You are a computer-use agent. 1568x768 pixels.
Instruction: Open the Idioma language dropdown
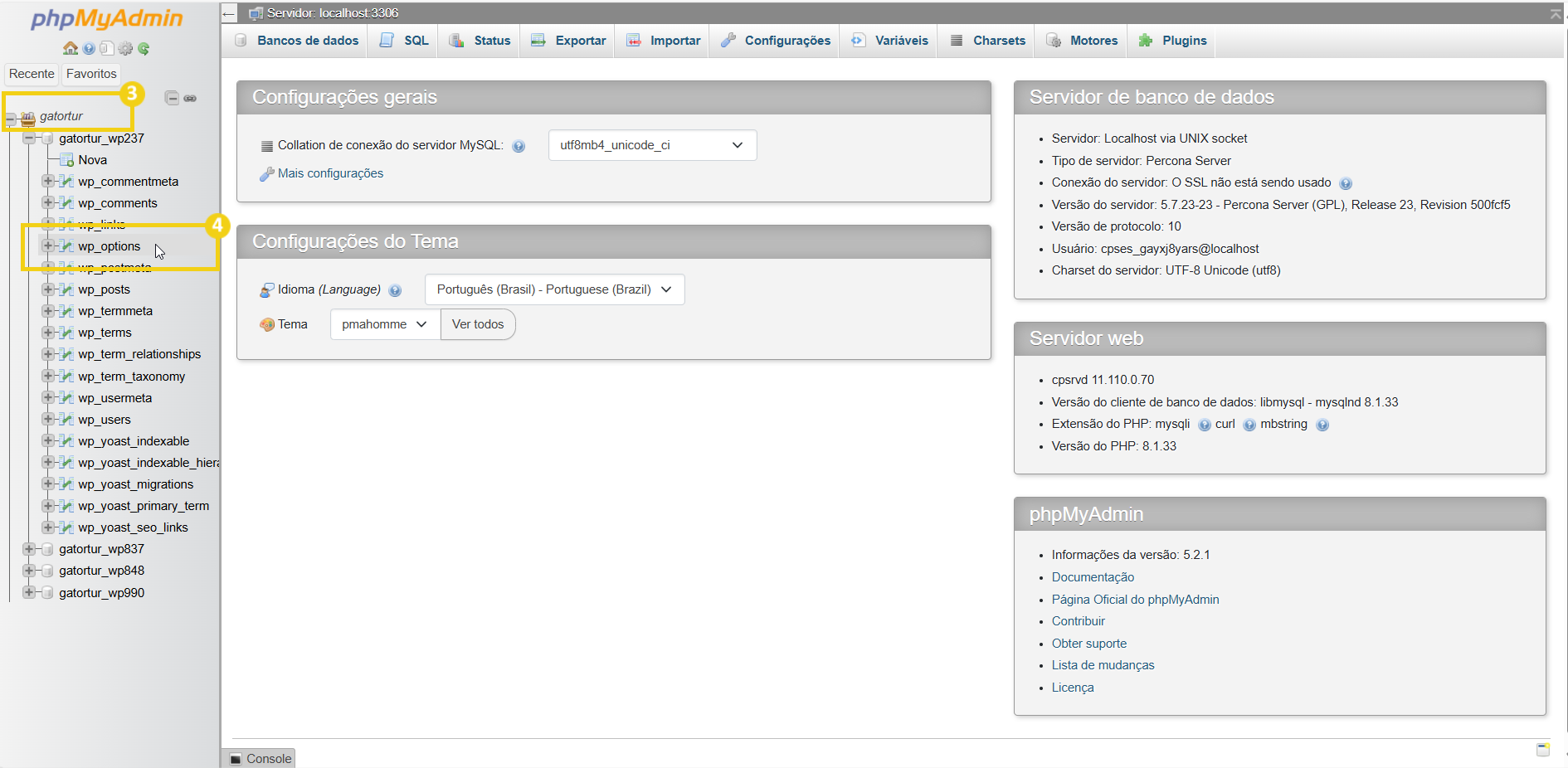pos(554,289)
